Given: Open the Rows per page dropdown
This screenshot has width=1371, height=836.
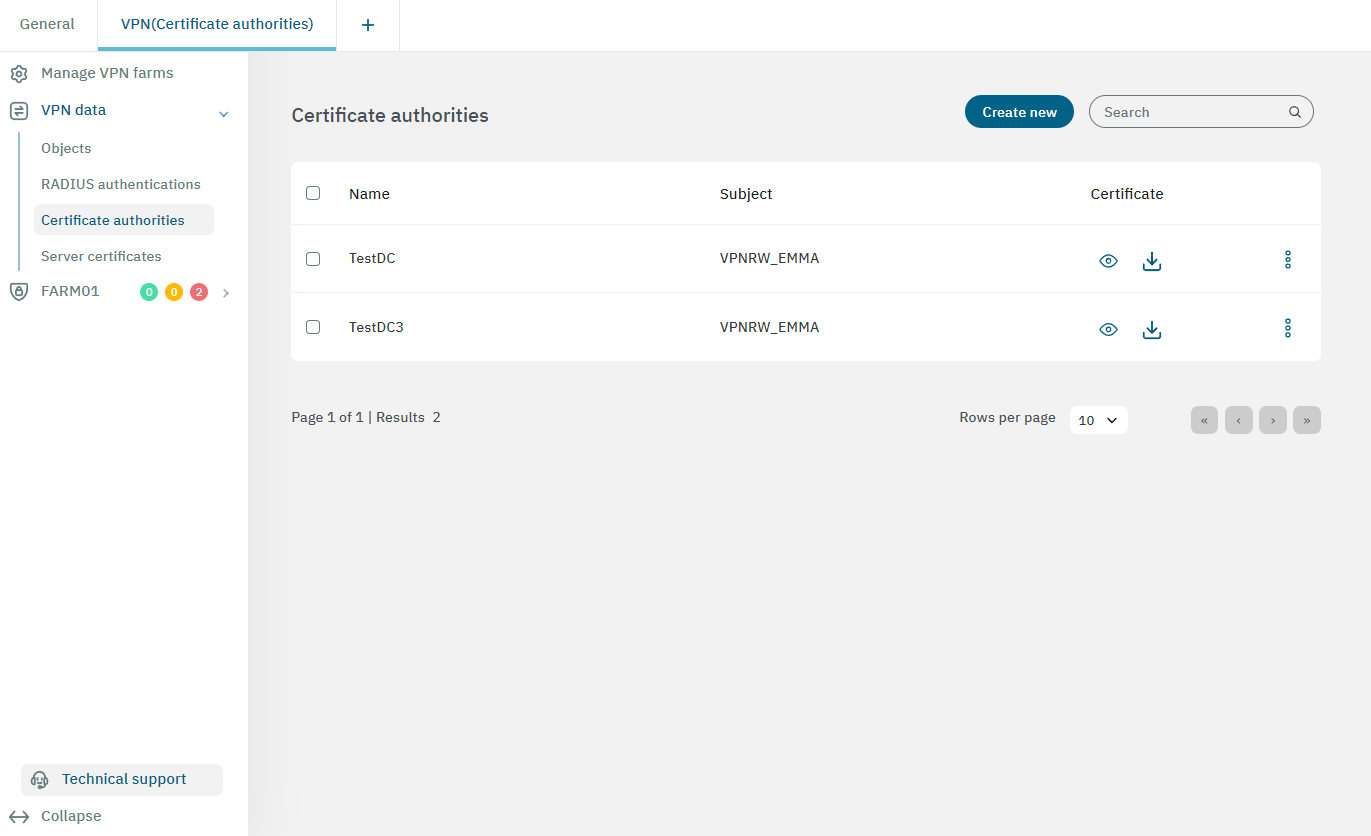Looking at the screenshot, I should pyautogui.click(x=1098, y=420).
